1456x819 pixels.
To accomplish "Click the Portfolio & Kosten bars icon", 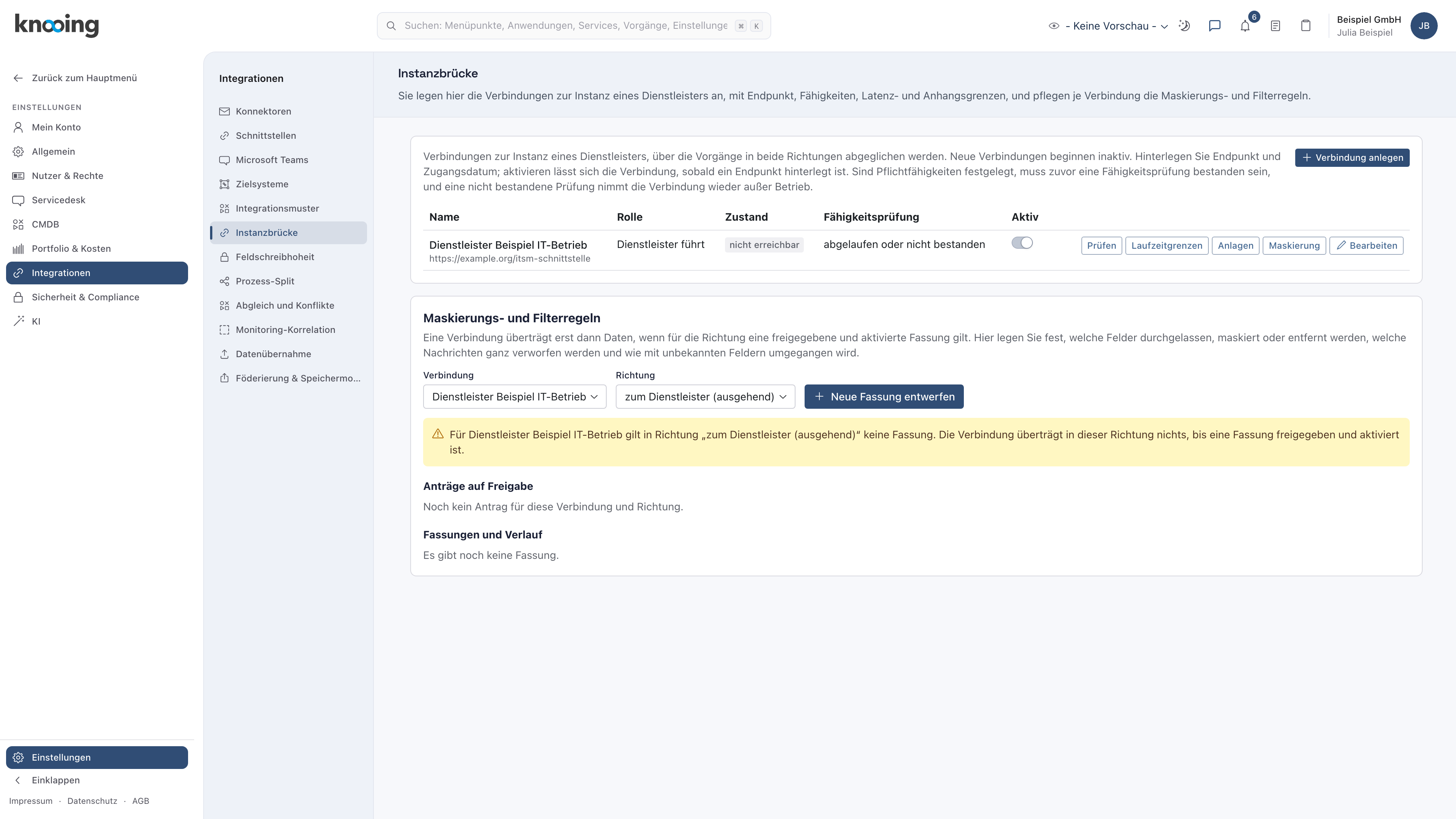I will point(19,249).
